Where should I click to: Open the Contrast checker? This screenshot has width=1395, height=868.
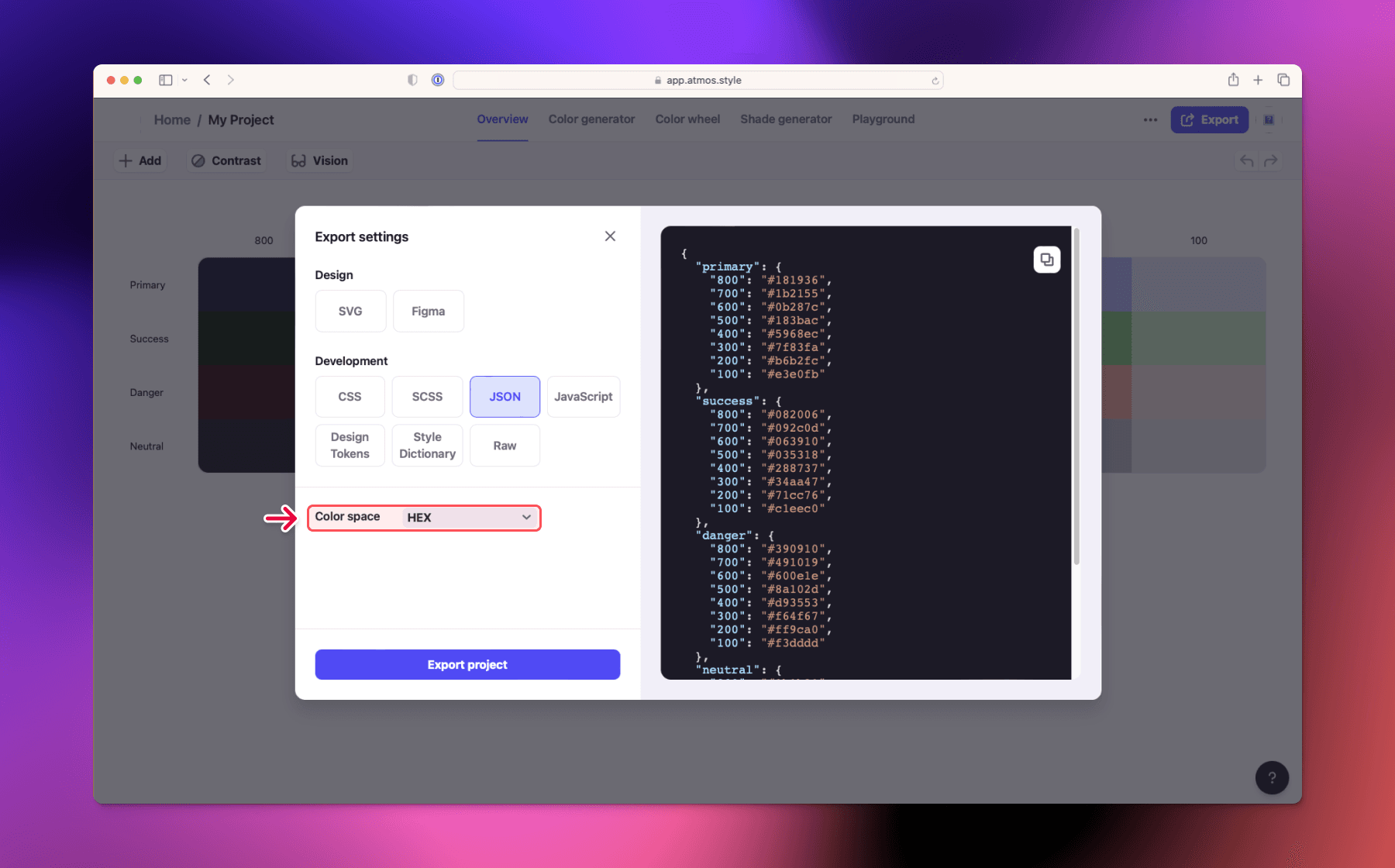click(x=226, y=160)
